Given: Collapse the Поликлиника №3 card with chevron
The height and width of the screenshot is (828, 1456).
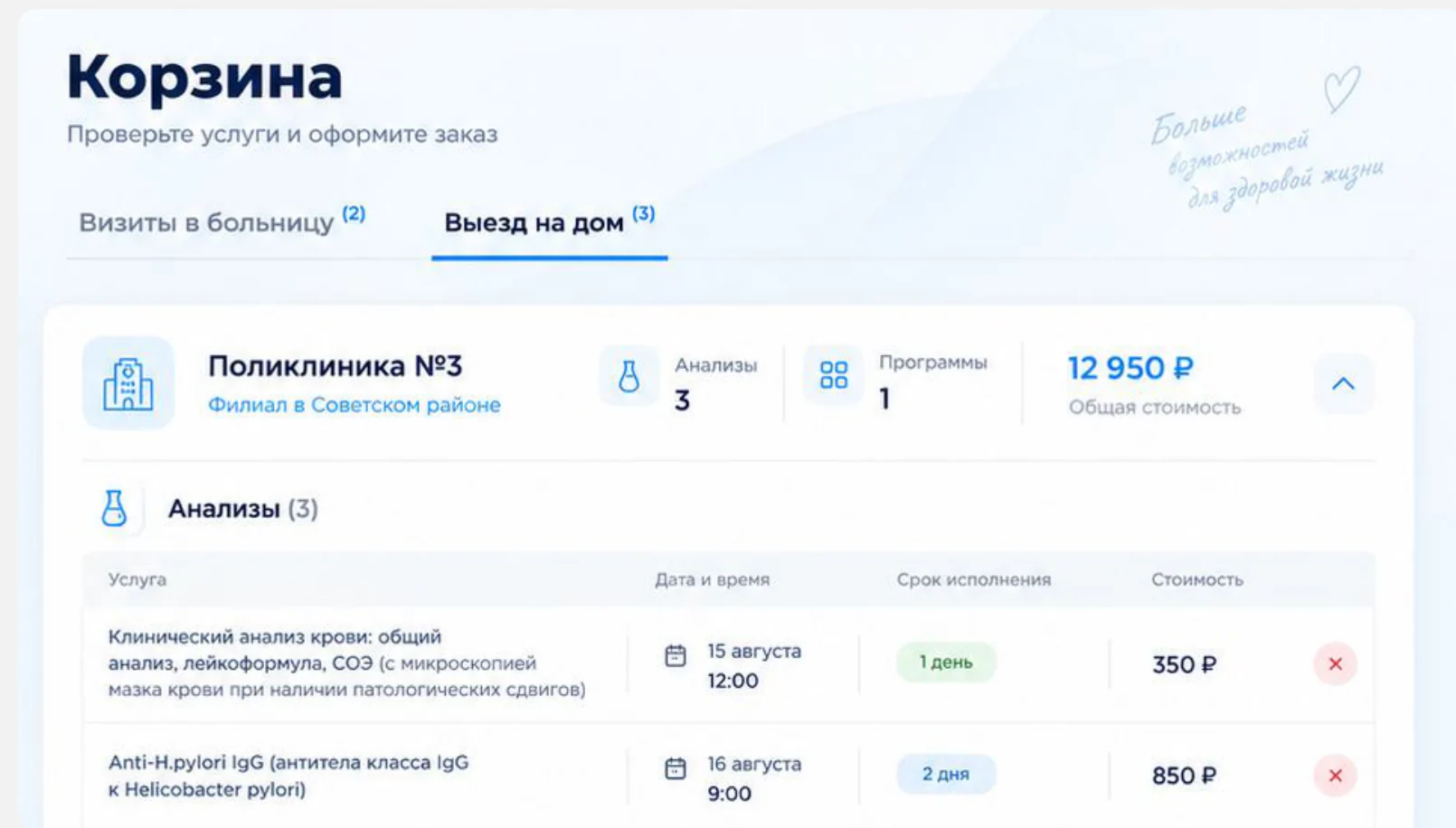Looking at the screenshot, I should click(1343, 383).
